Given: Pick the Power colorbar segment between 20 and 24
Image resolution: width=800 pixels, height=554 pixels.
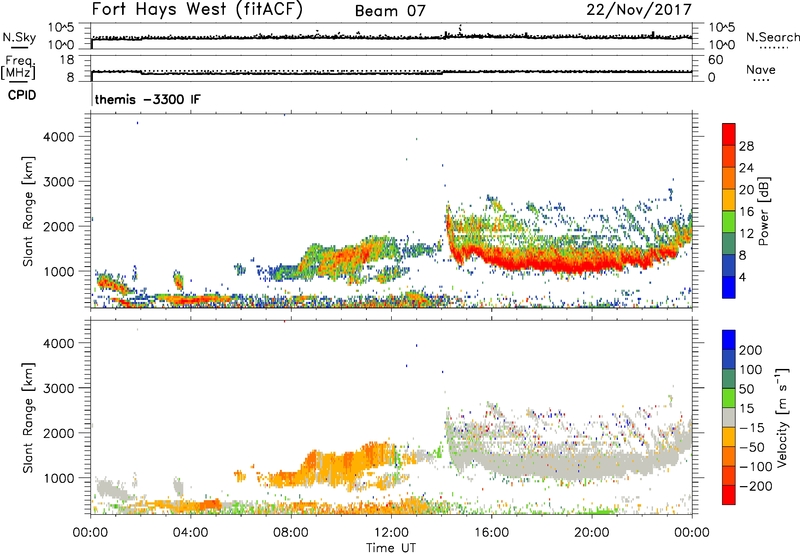Looking at the screenshot, I should 729,178.
